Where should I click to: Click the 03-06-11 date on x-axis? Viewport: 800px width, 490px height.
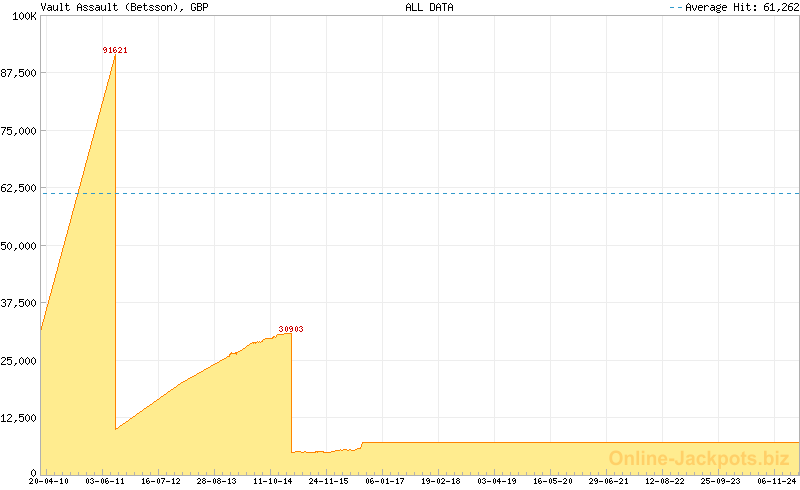tap(103, 481)
